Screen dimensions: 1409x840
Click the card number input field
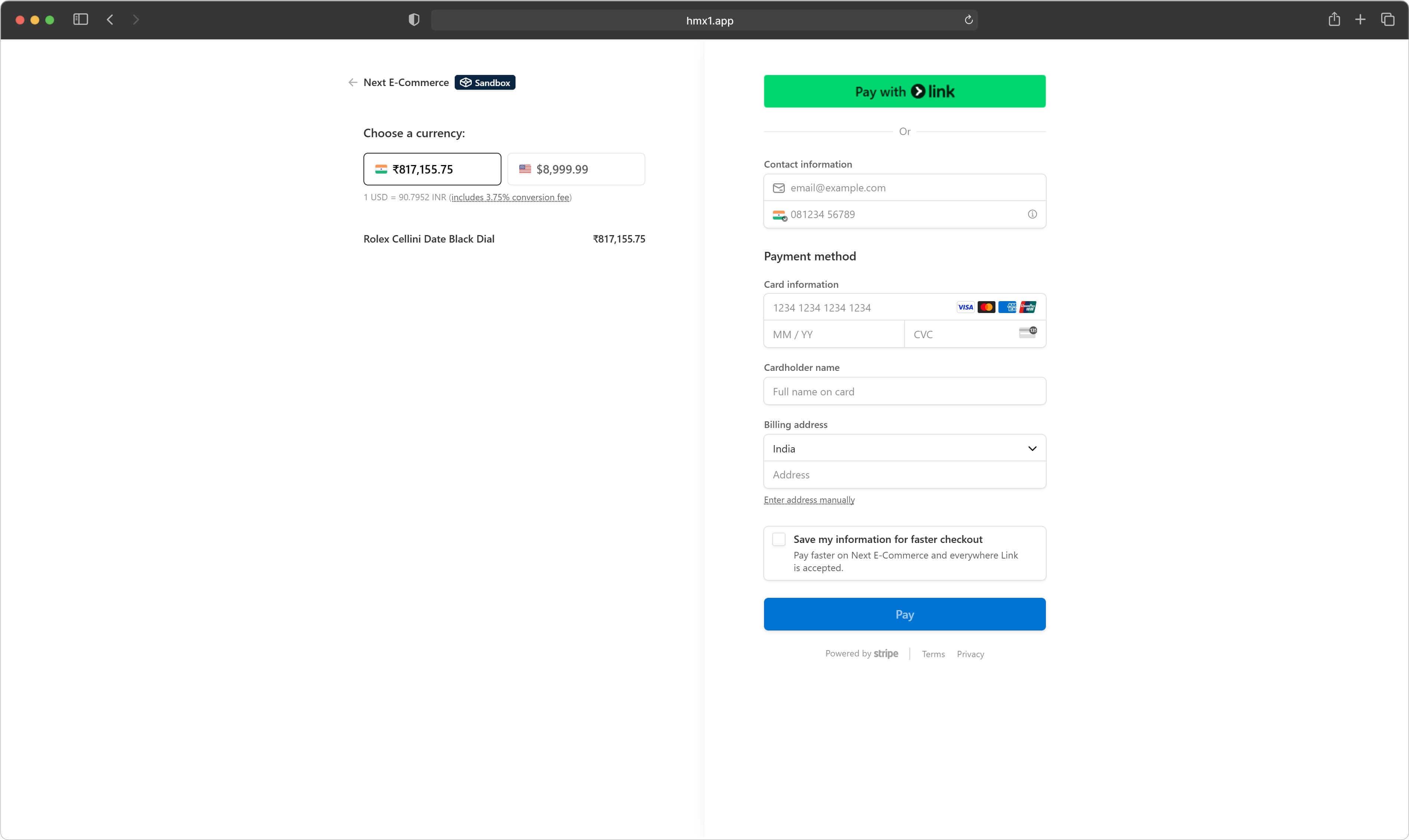coord(860,308)
